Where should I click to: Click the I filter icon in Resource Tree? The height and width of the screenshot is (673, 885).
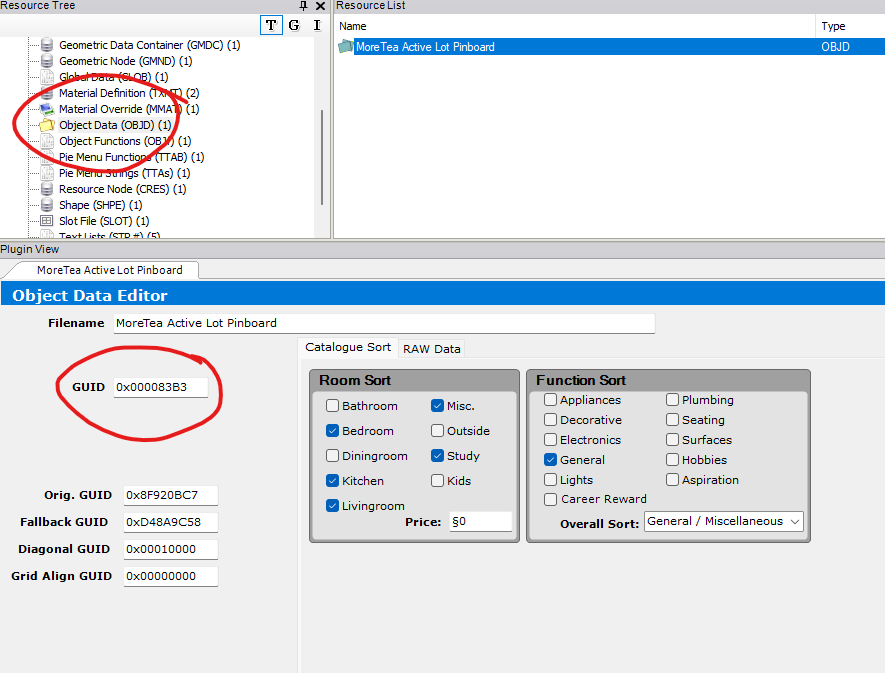(316, 25)
